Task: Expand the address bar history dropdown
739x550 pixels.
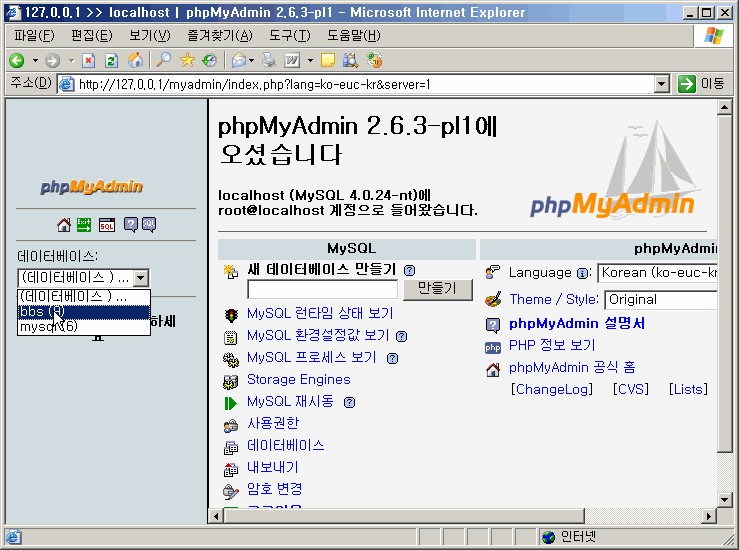Action: point(662,84)
